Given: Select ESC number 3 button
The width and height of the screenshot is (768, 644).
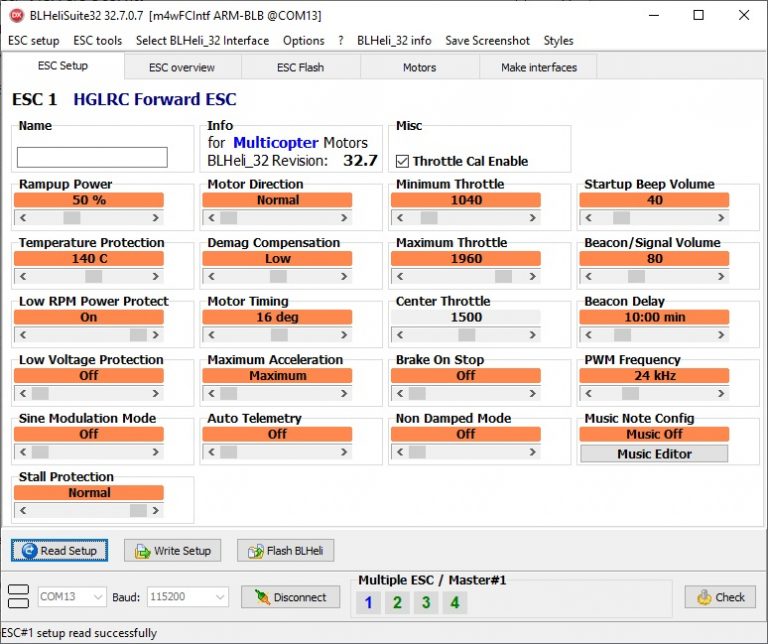Looking at the screenshot, I should [426, 602].
